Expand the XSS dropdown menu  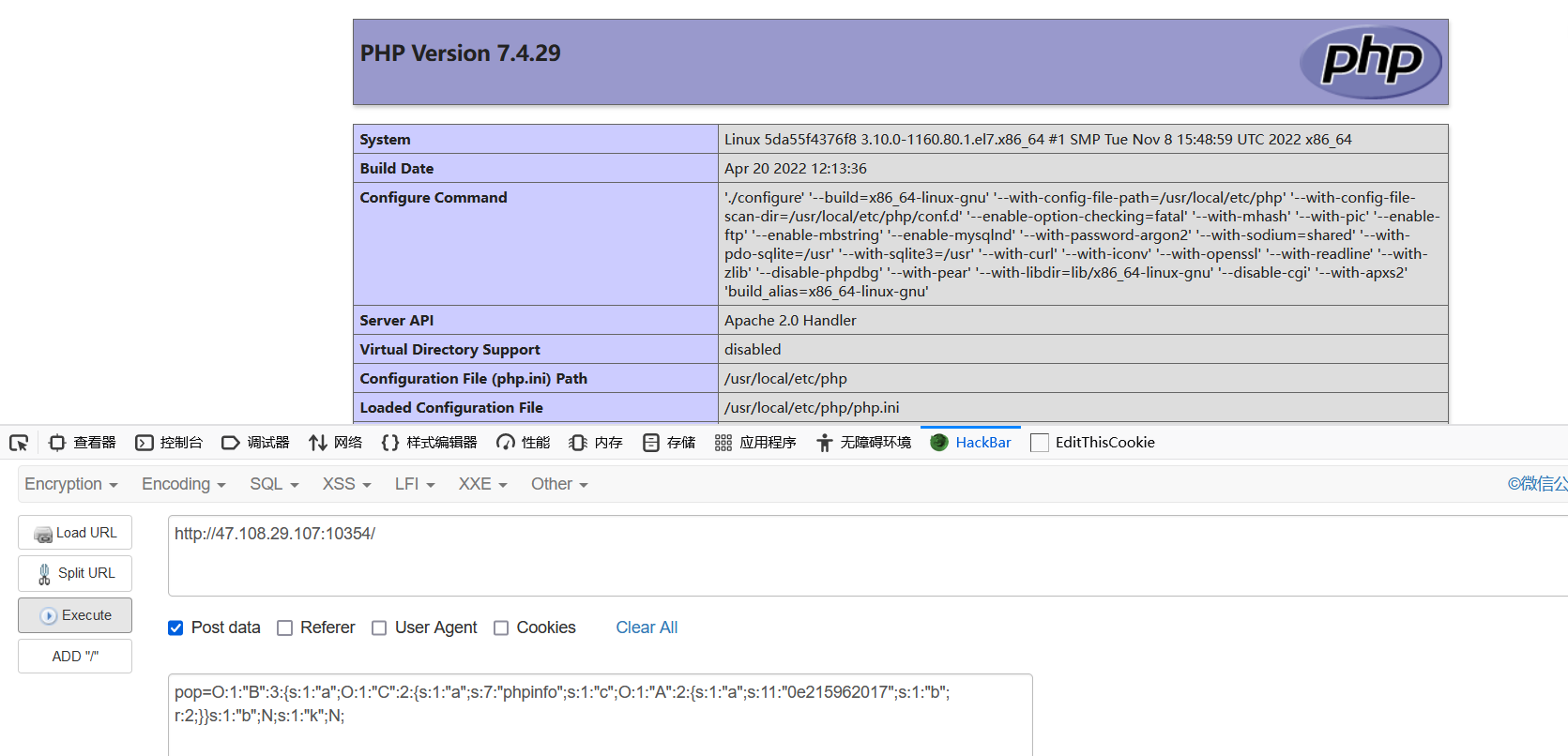coord(346,484)
